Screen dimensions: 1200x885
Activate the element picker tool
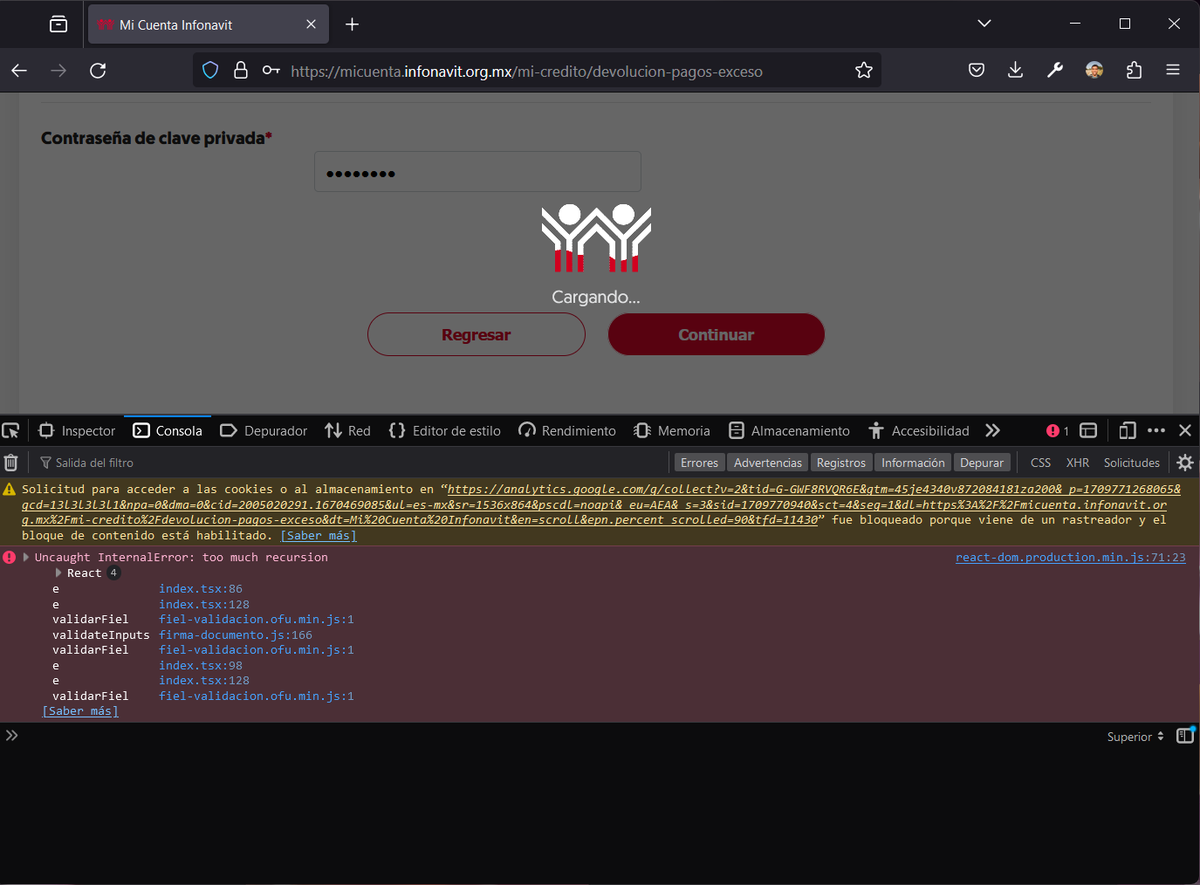(x=11, y=431)
